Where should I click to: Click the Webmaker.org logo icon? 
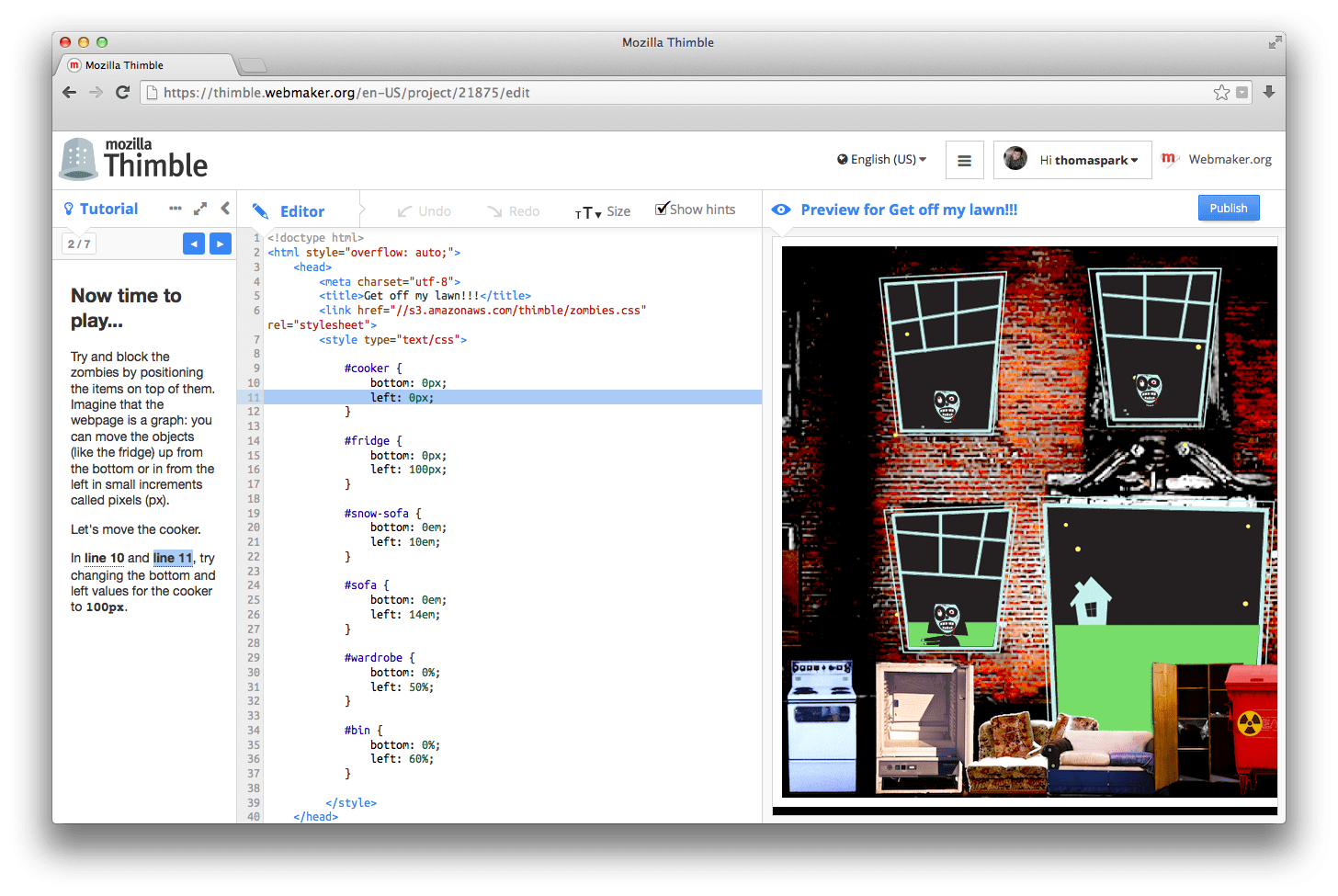click(1169, 159)
